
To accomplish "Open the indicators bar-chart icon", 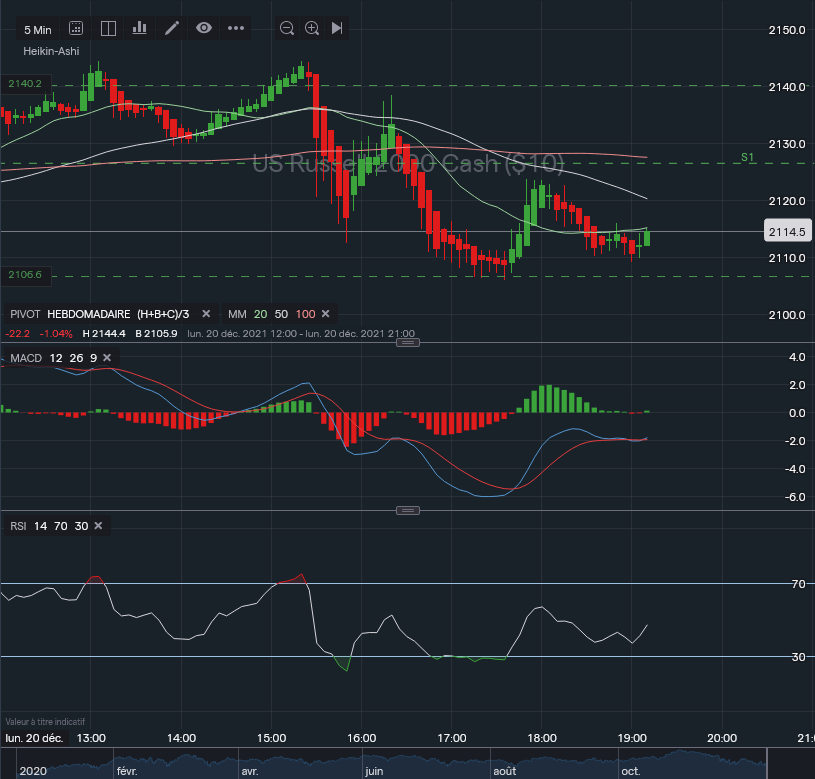I will (140, 28).
